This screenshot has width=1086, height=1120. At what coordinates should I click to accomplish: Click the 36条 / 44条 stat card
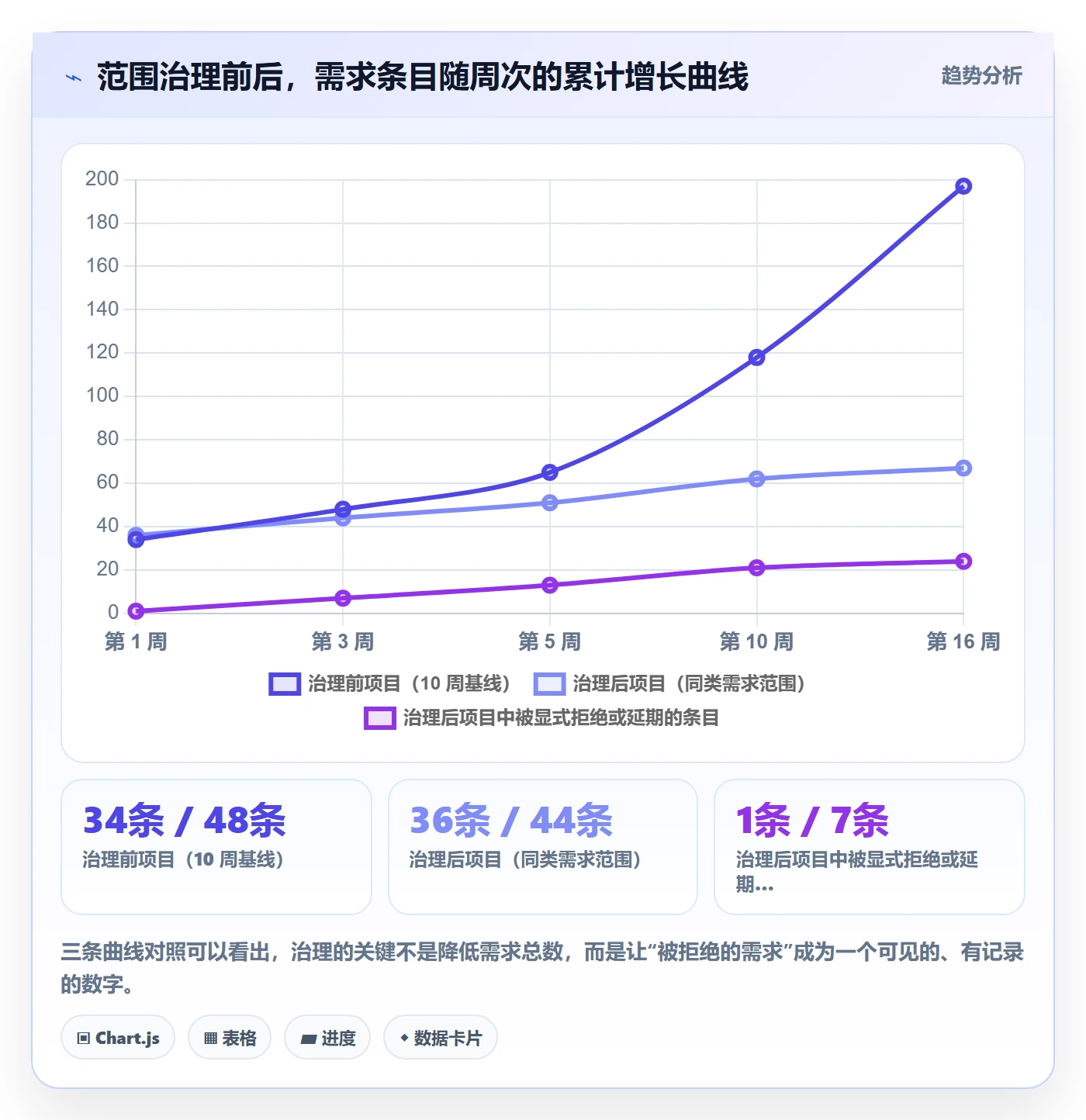pos(543,847)
